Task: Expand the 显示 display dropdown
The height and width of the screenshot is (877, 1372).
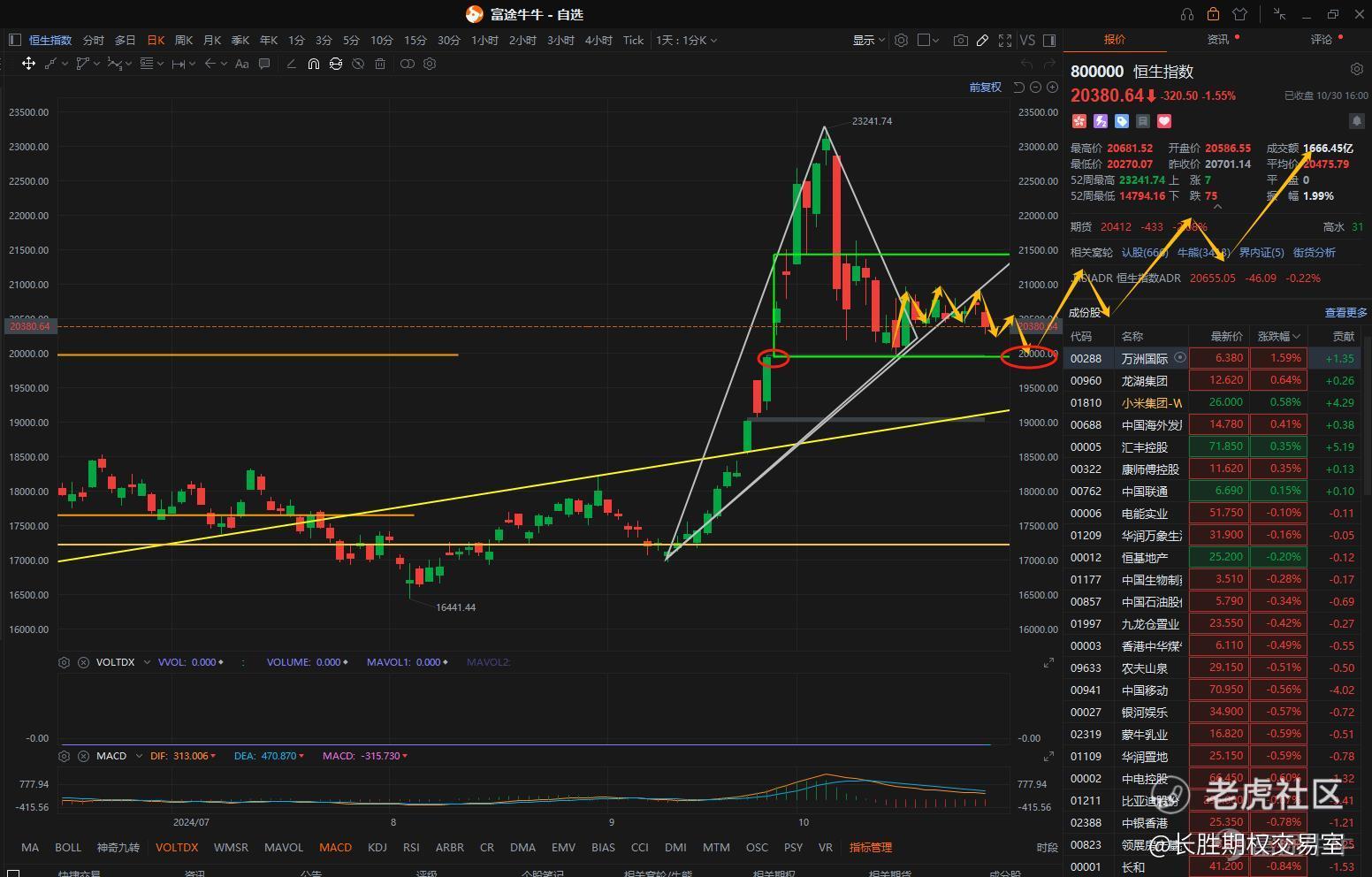Action: tap(868, 40)
